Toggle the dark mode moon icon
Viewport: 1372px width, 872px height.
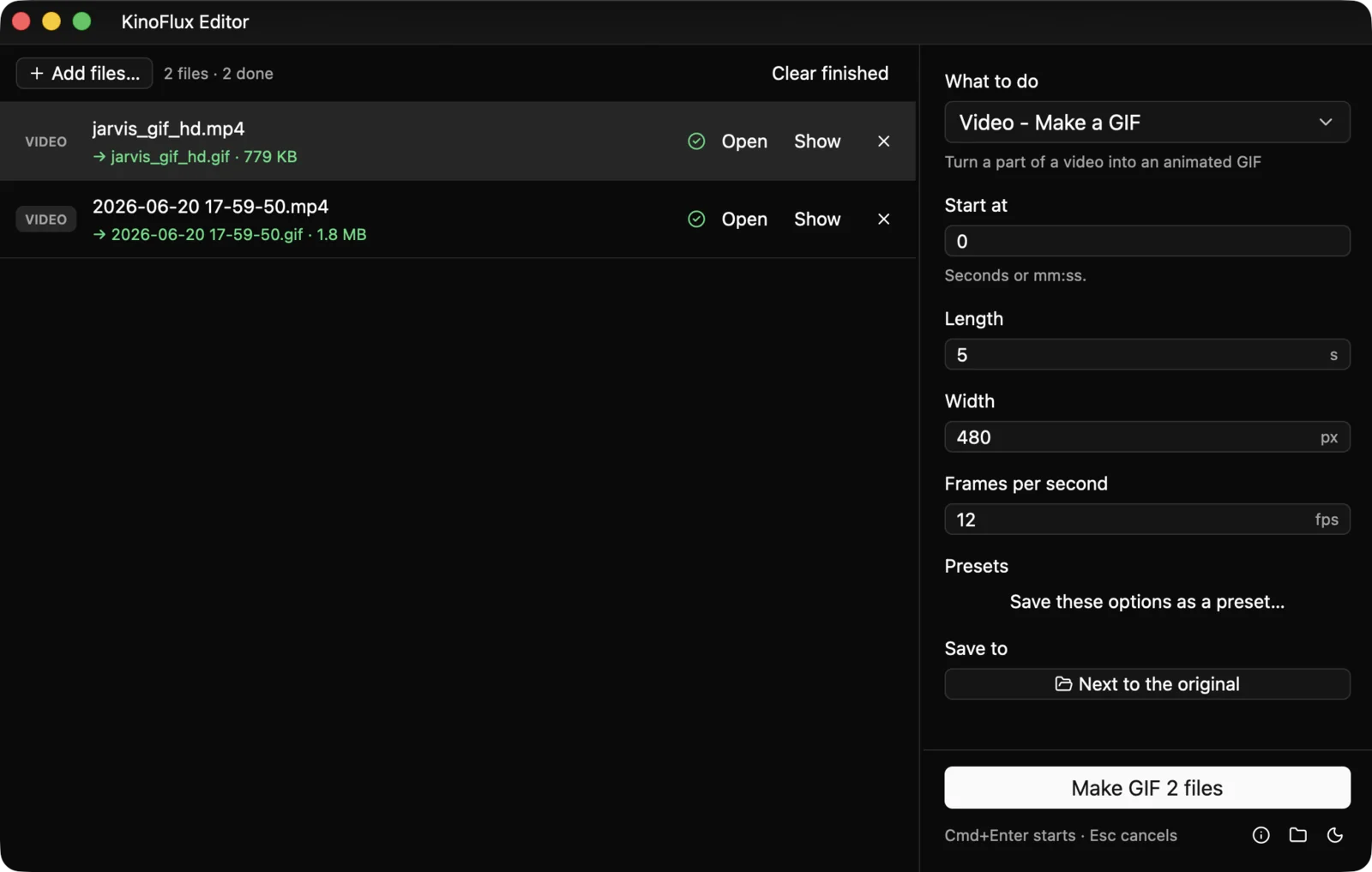[x=1335, y=835]
